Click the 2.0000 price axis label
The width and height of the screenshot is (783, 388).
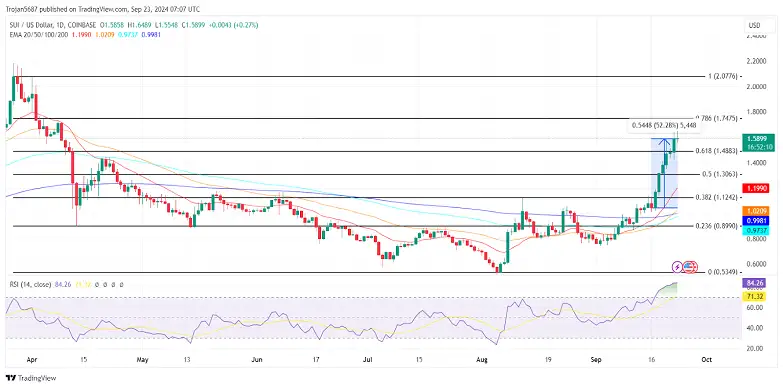[757, 86]
